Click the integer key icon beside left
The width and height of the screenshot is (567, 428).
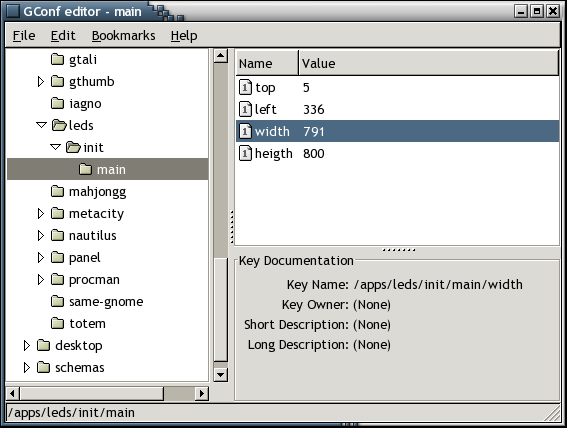tap(245, 110)
